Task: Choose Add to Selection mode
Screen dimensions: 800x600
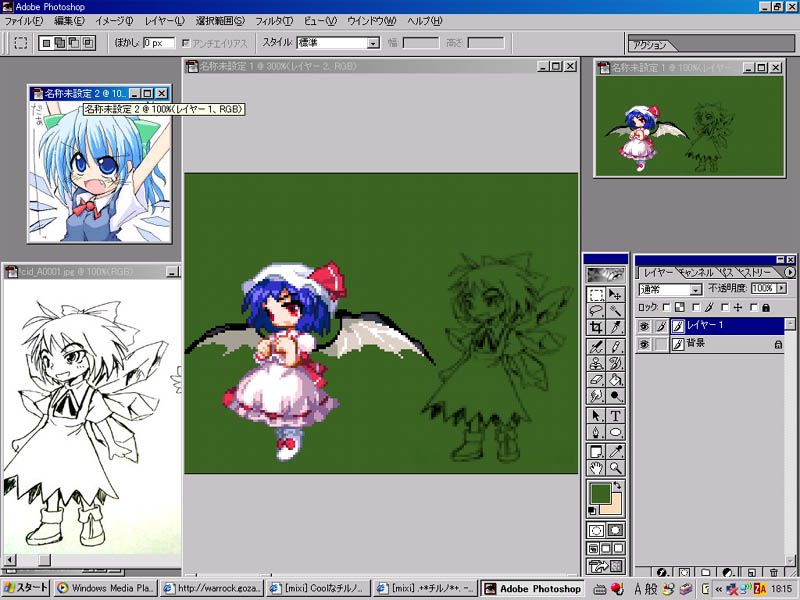Action: (x=60, y=43)
